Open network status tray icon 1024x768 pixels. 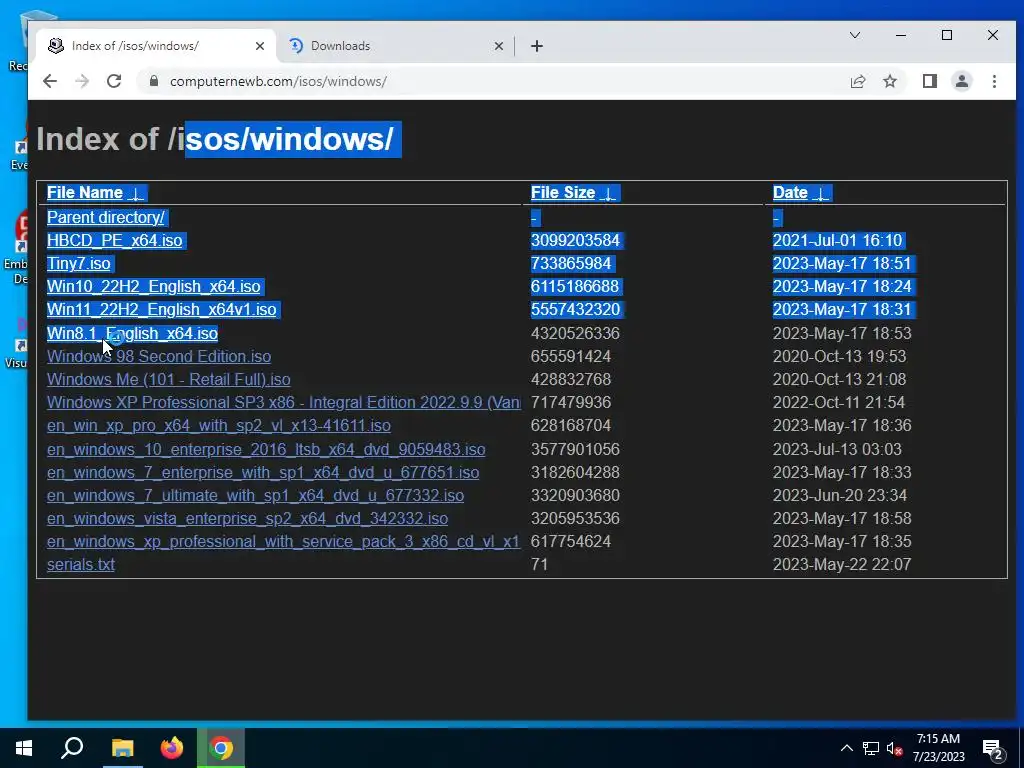(x=871, y=748)
